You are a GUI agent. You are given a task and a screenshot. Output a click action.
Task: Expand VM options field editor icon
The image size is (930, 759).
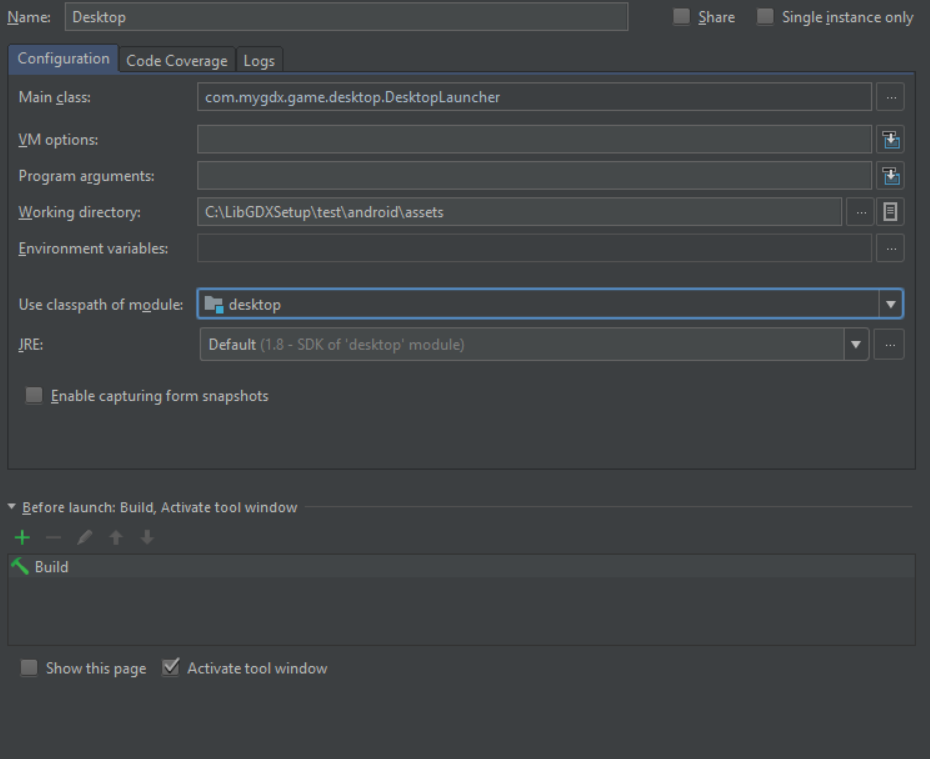(890, 139)
